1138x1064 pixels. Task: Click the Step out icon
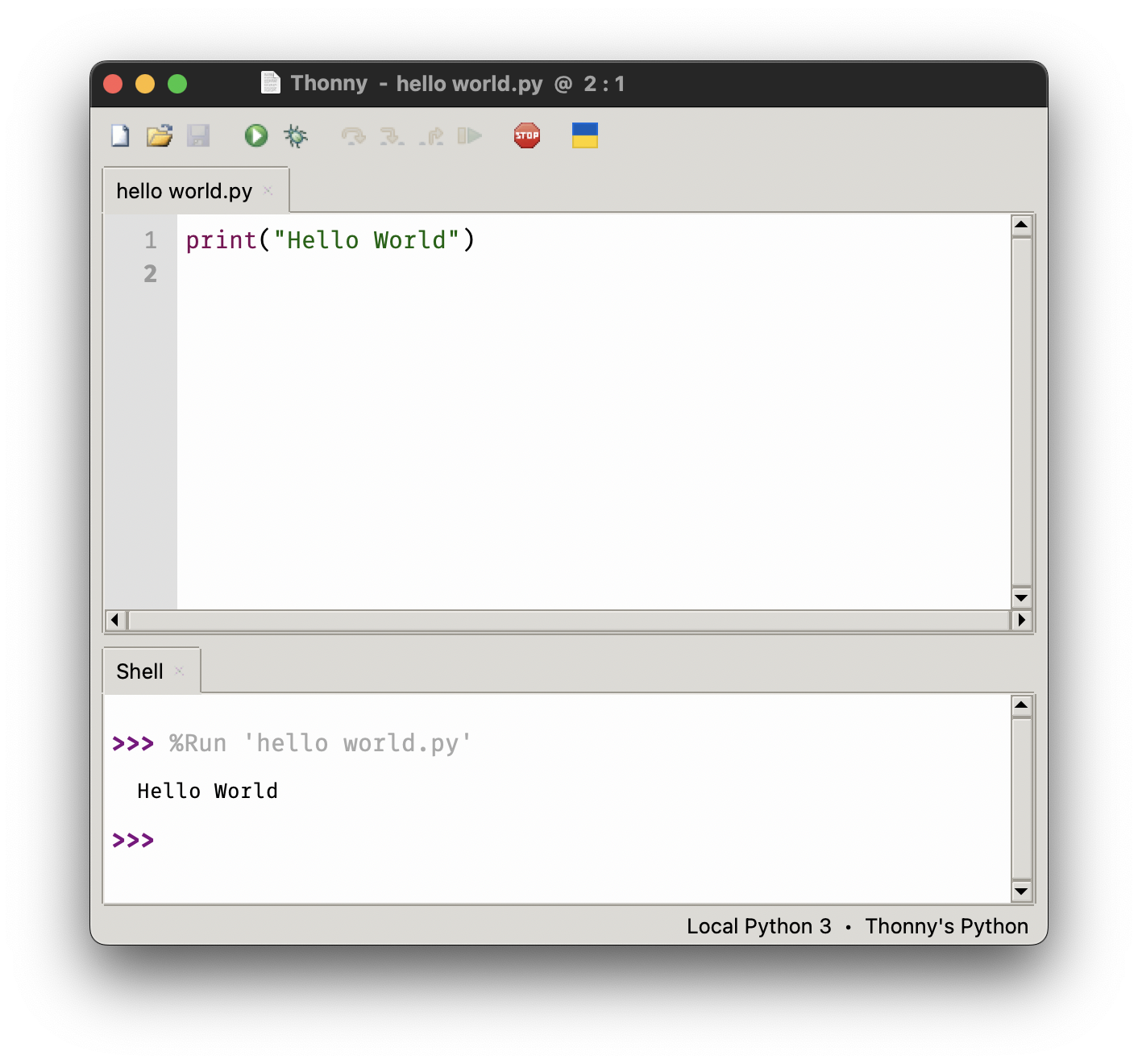point(432,135)
